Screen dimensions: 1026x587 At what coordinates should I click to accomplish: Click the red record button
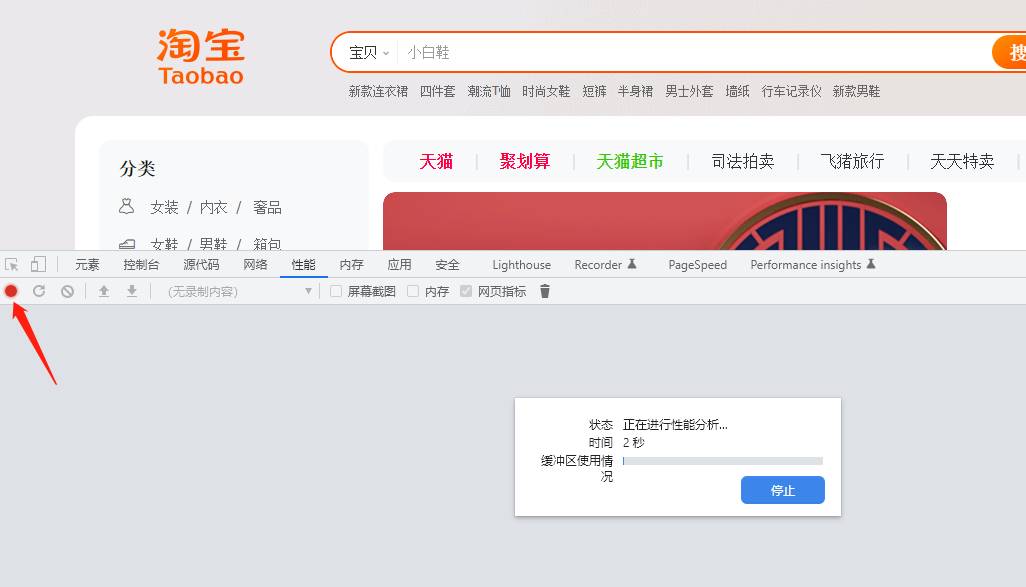11,291
